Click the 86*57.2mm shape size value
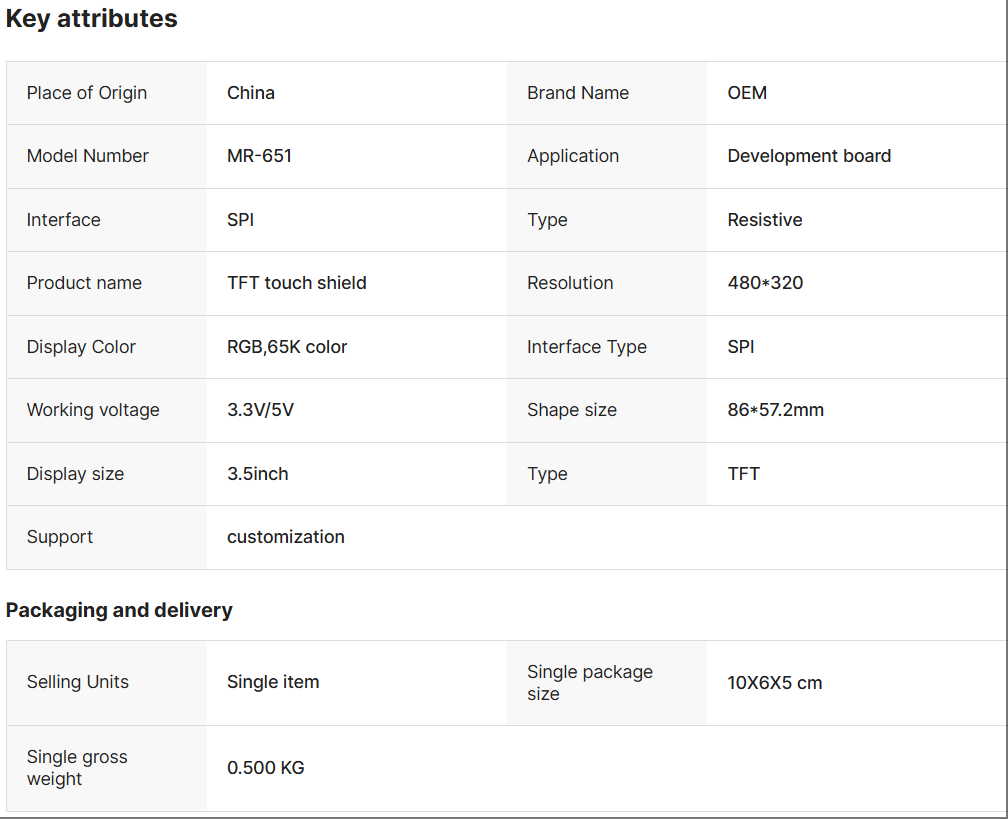 point(776,410)
